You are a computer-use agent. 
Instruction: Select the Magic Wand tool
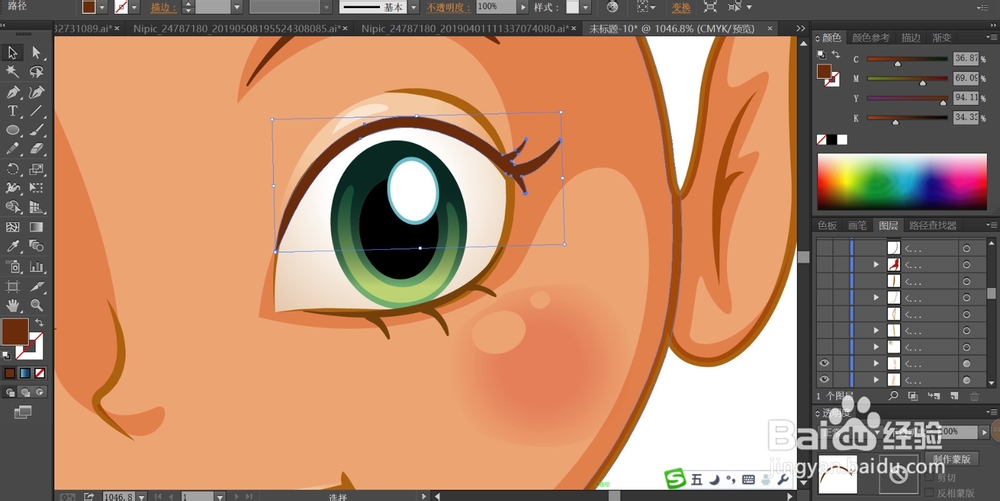tap(12, 71)
